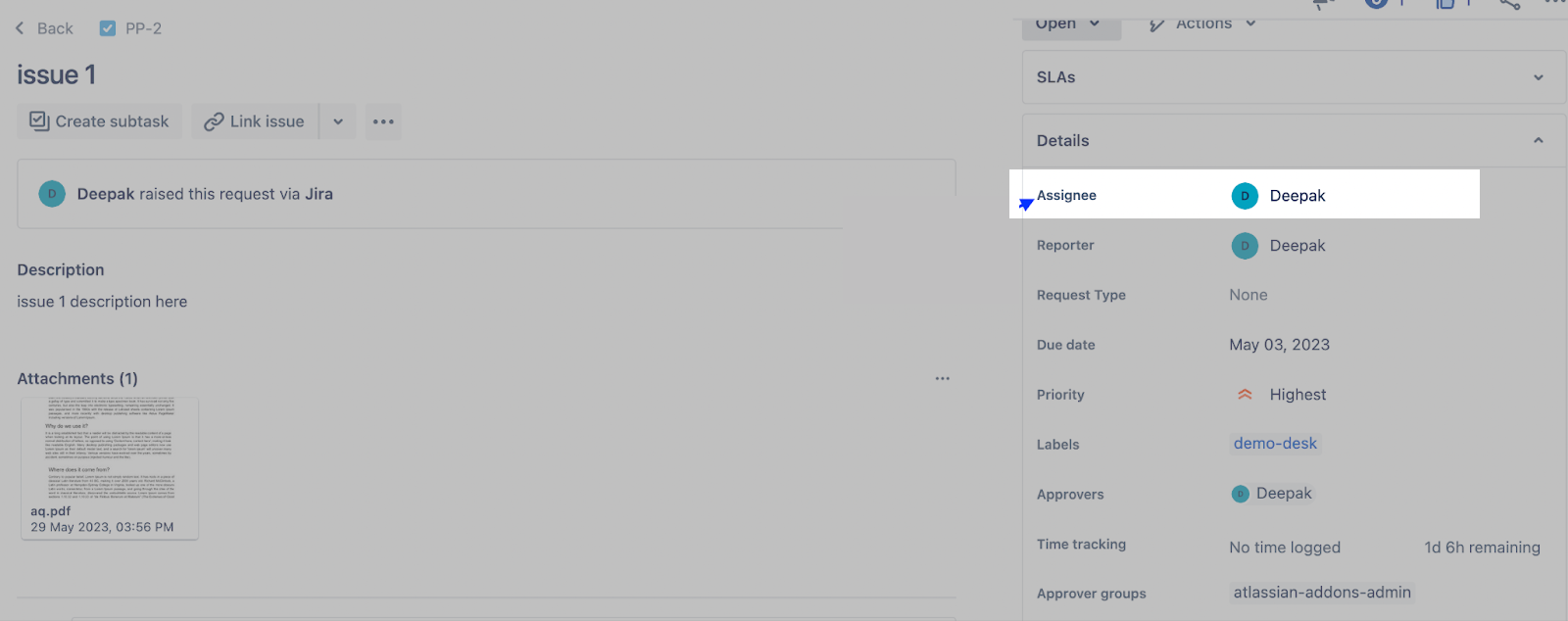The width and height of the screenshot is (1568, 621).
Task: Click the Highest priority icon
Action: (x=1245, y=395)
